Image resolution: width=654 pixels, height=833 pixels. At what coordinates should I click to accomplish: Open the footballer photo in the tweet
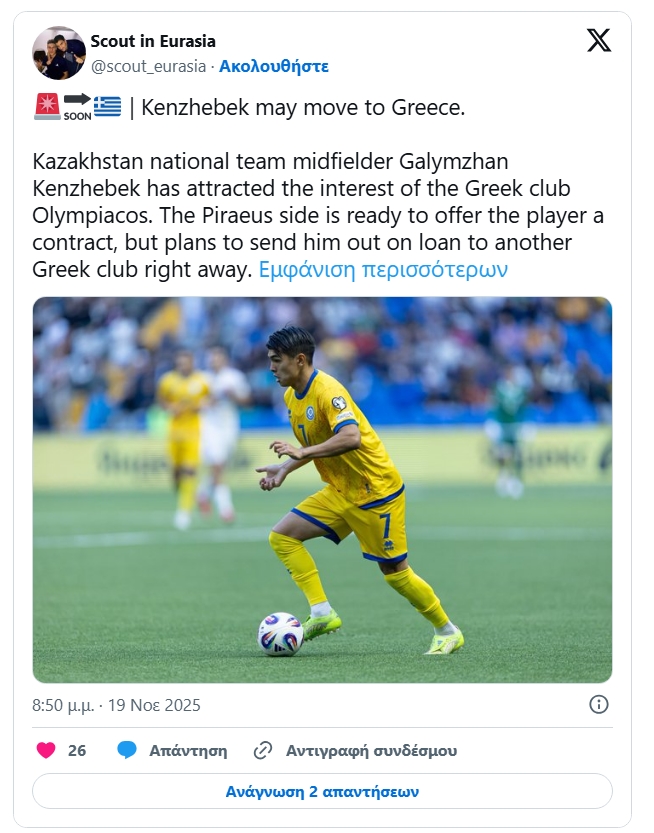[322, 490]
